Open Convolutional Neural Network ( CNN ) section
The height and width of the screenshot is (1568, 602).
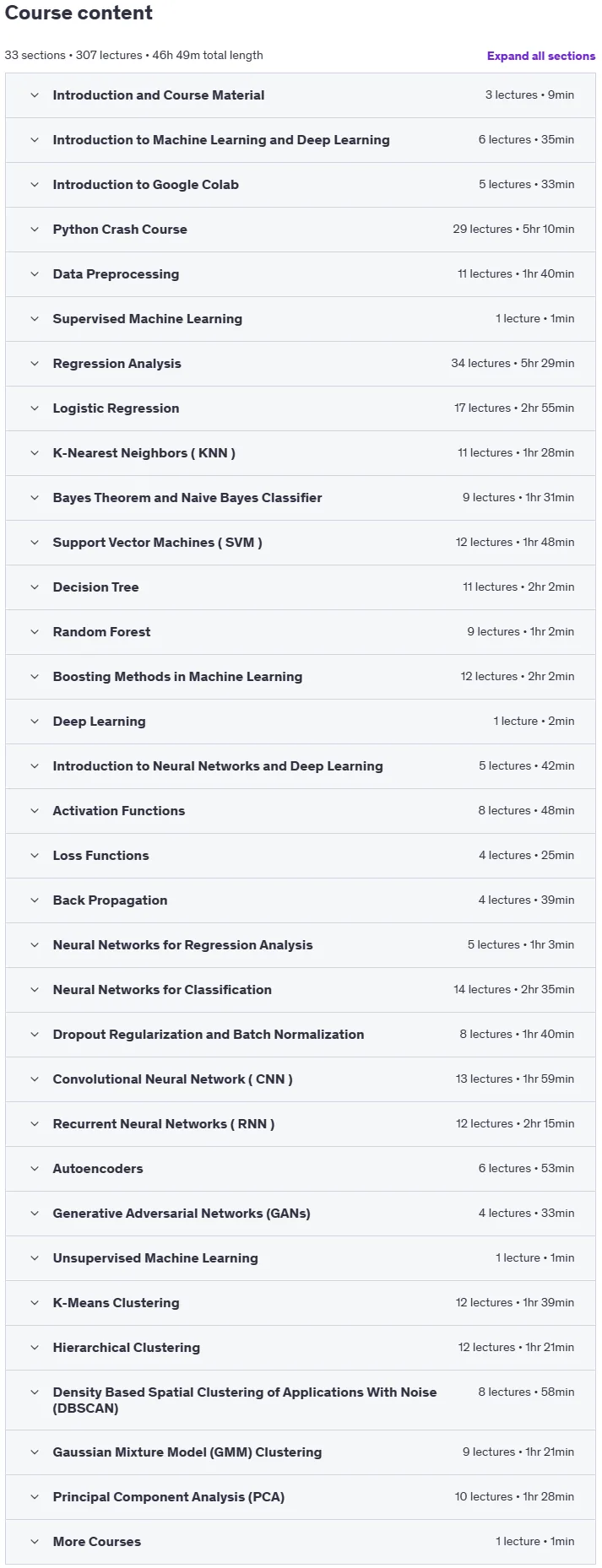point(301,1079)
